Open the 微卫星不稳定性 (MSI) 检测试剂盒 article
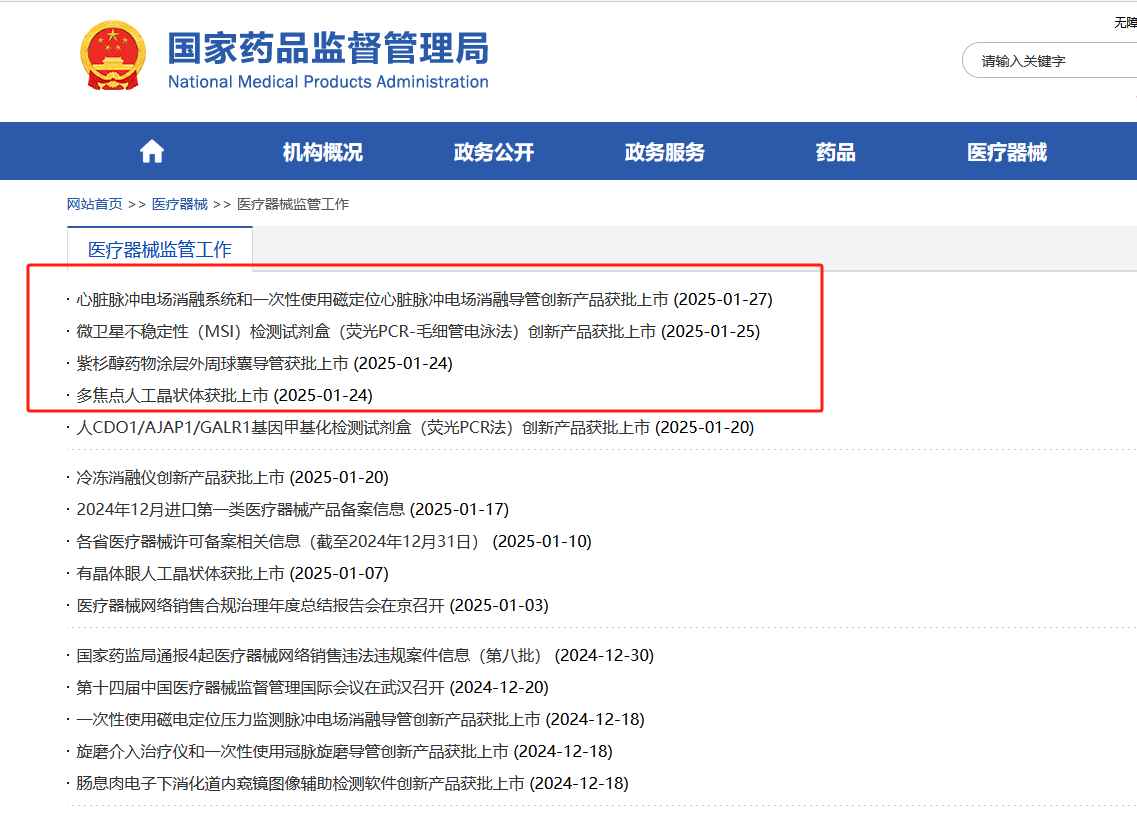This screenshot has width=1137, height=816. [418, 331]
